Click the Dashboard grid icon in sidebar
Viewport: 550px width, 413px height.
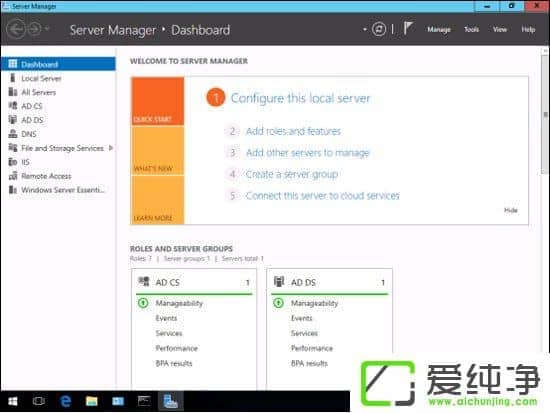pyautogui.click(x=13, y=64)
